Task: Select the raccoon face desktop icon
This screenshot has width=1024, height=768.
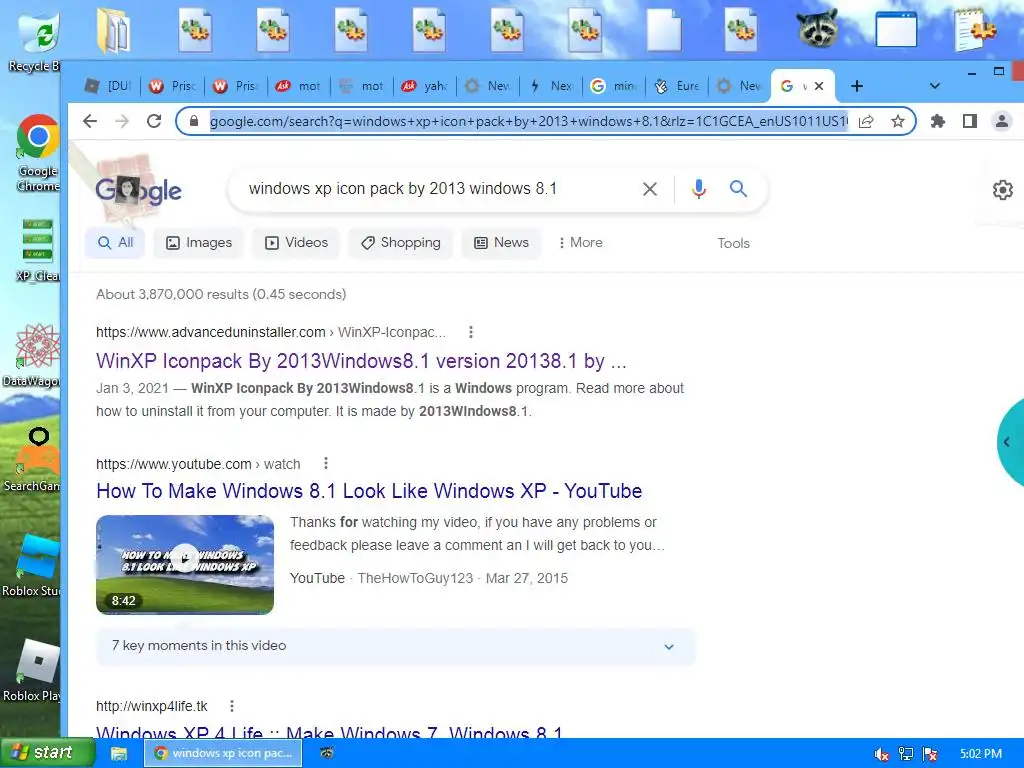Action: 817,29
